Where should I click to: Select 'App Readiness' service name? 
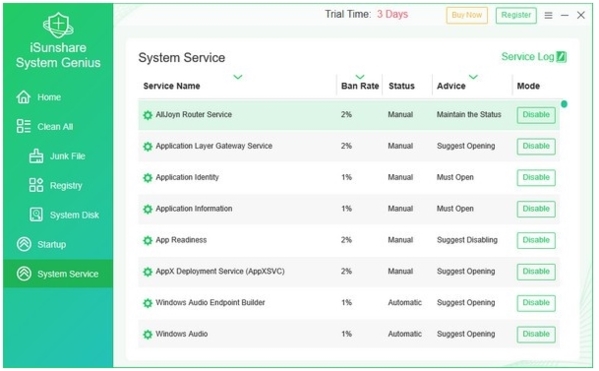pyautogui.click(x=181, y=240)
